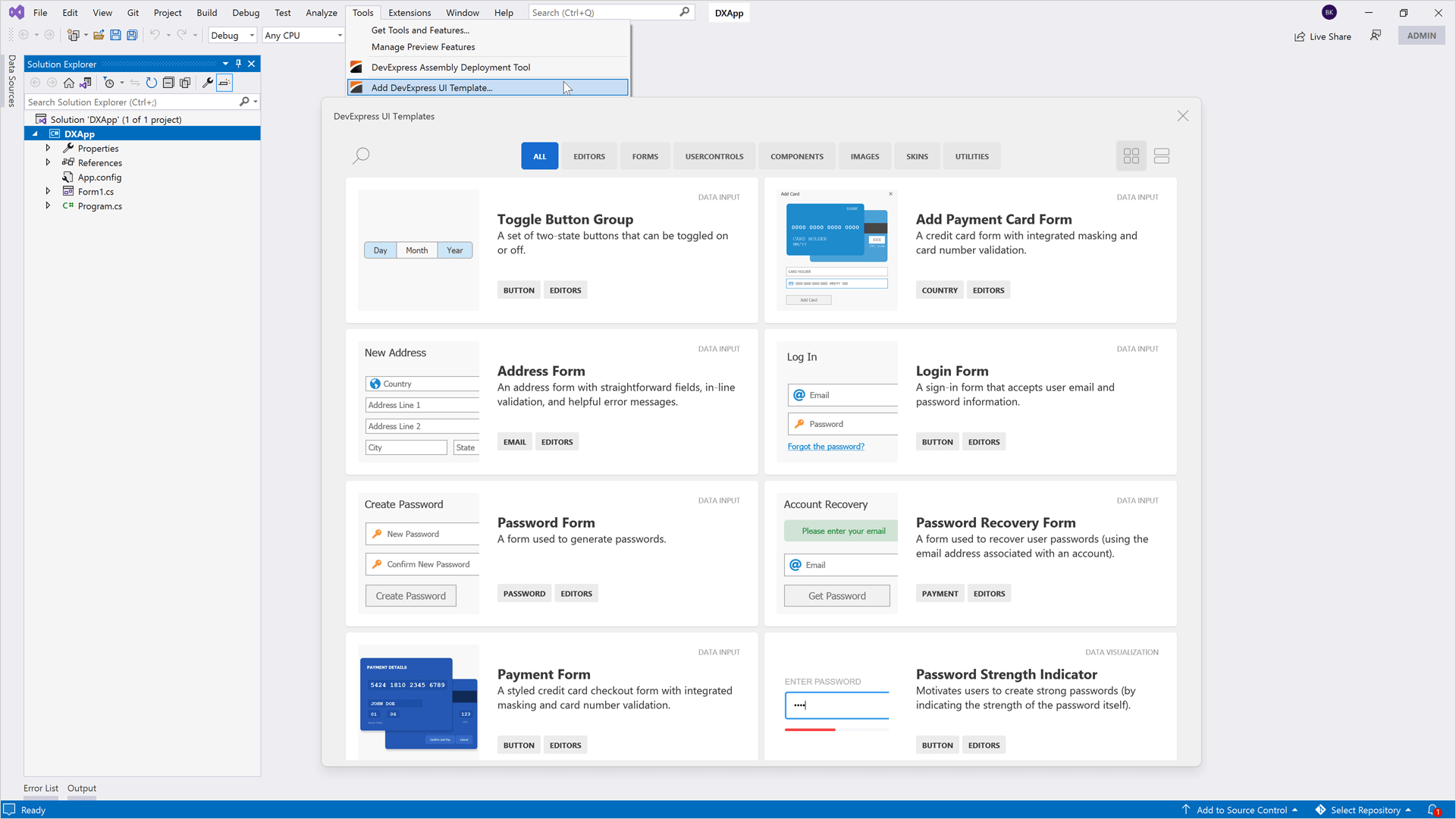Click Live Share button

(1323, 36)
